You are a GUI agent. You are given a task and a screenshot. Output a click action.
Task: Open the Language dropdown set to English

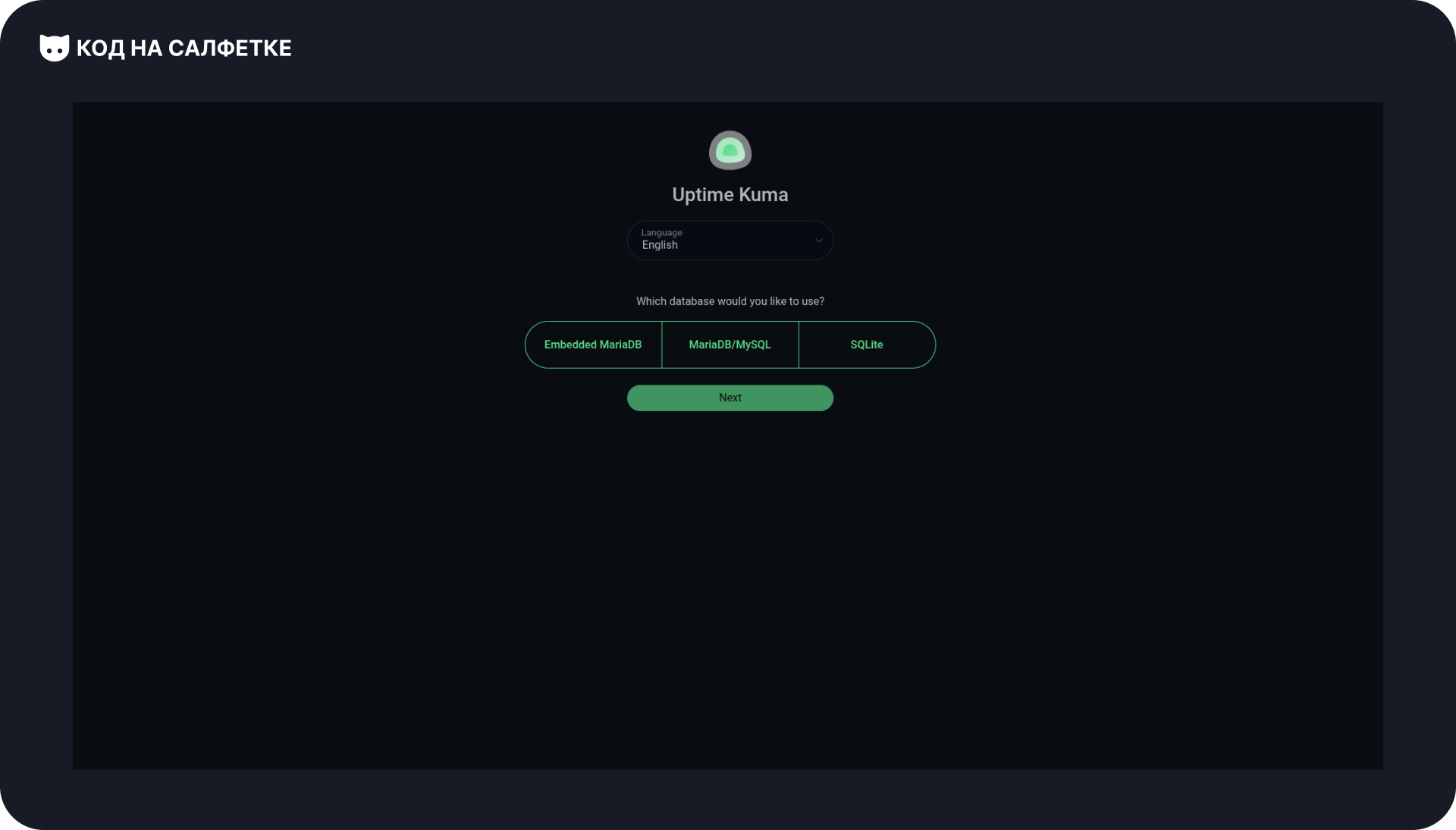pyautogui.click(x=730, y=240)
